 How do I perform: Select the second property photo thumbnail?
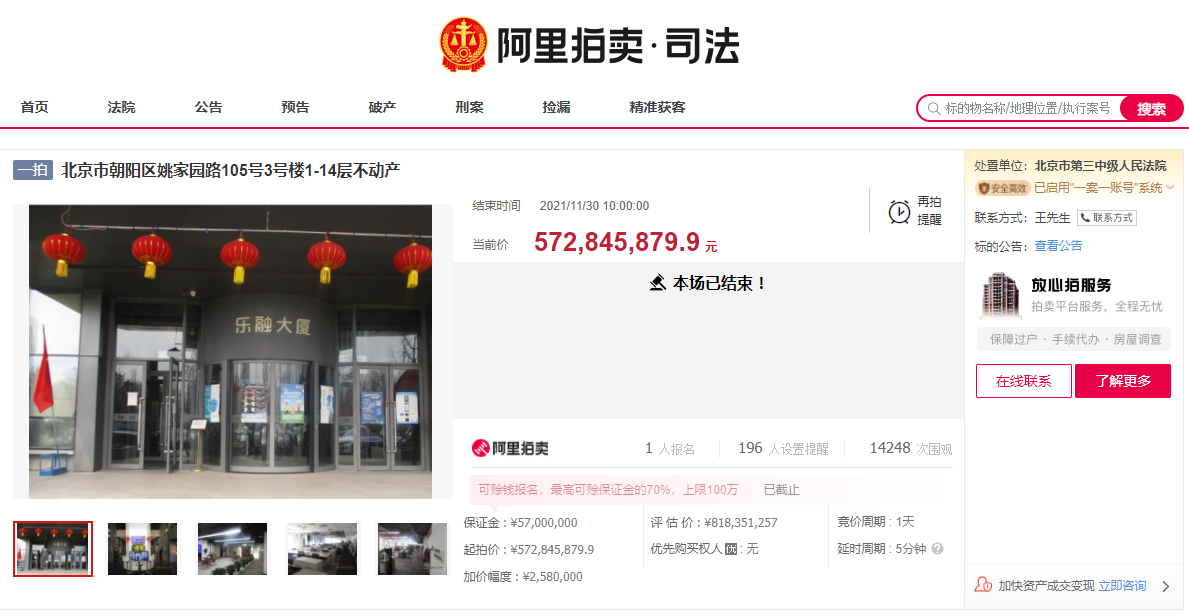tap(142, 548)
